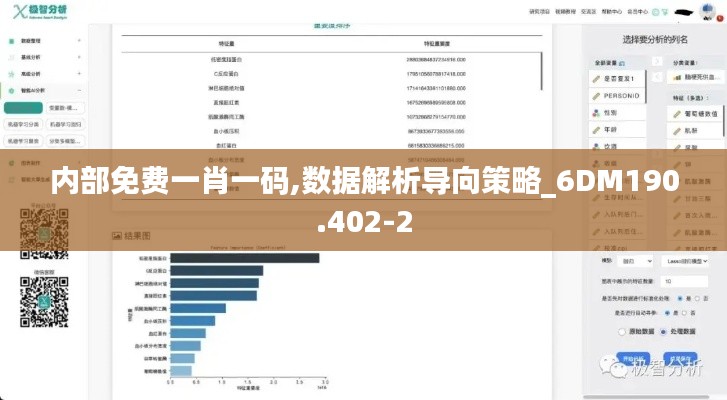
Task: Choose 是 for standardizing data
Action: pos(679,298)
